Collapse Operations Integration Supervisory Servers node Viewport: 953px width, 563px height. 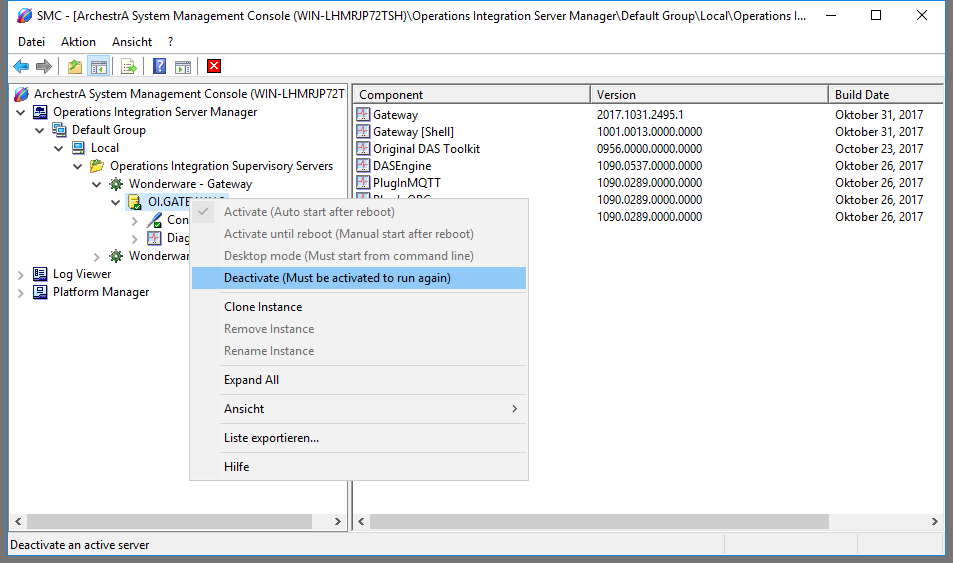(78, 166)
